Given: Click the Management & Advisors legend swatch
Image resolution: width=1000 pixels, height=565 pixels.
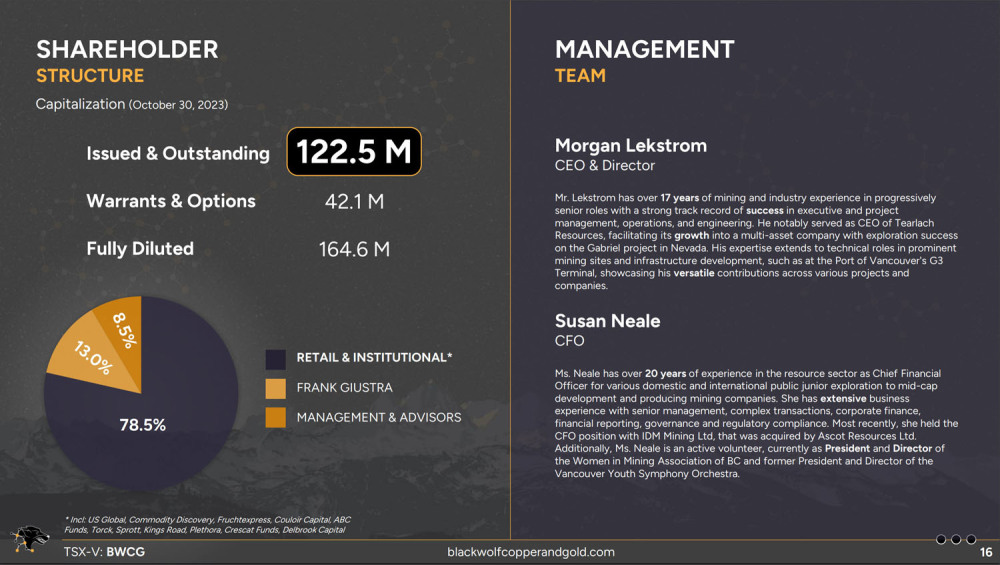Looking at the screenshot, I should (276, 418).
